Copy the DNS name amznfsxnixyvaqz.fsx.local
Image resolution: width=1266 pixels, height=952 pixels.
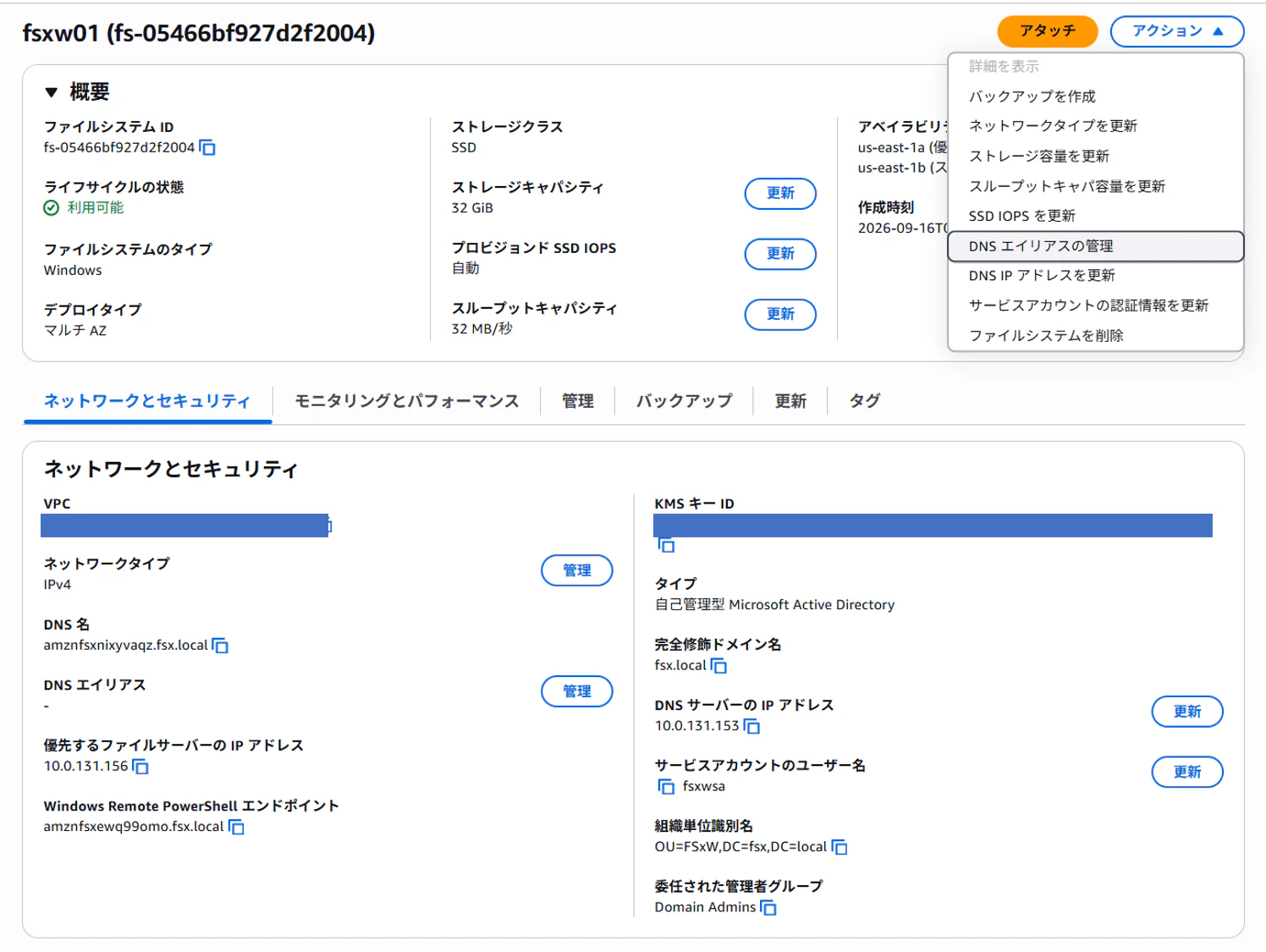click(x=220, y=646)
